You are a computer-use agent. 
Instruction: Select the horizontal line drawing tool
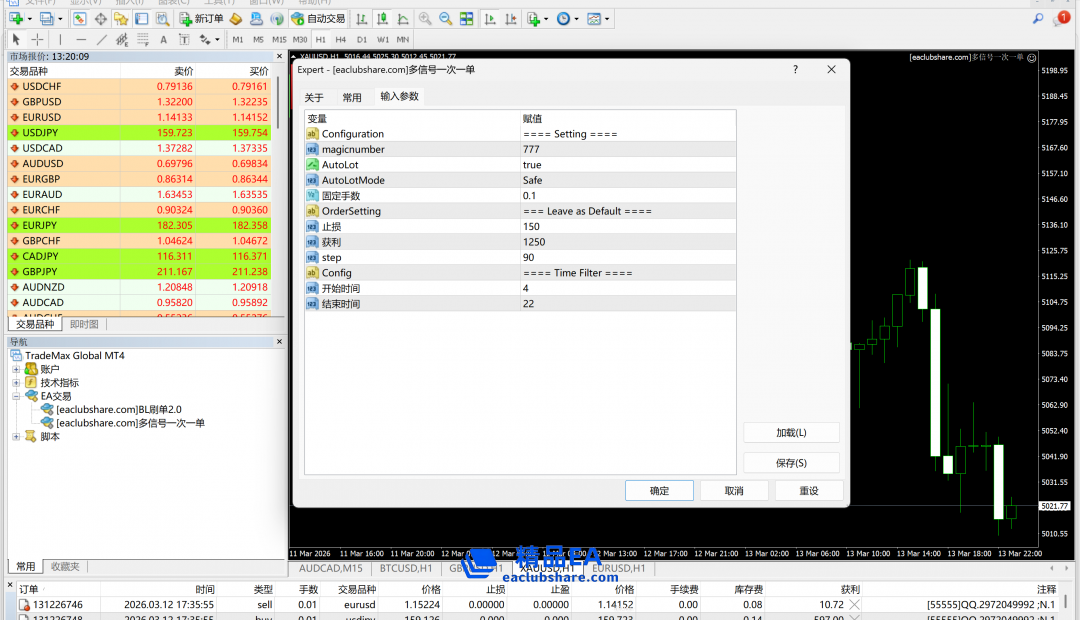click(x=80, y=39)
